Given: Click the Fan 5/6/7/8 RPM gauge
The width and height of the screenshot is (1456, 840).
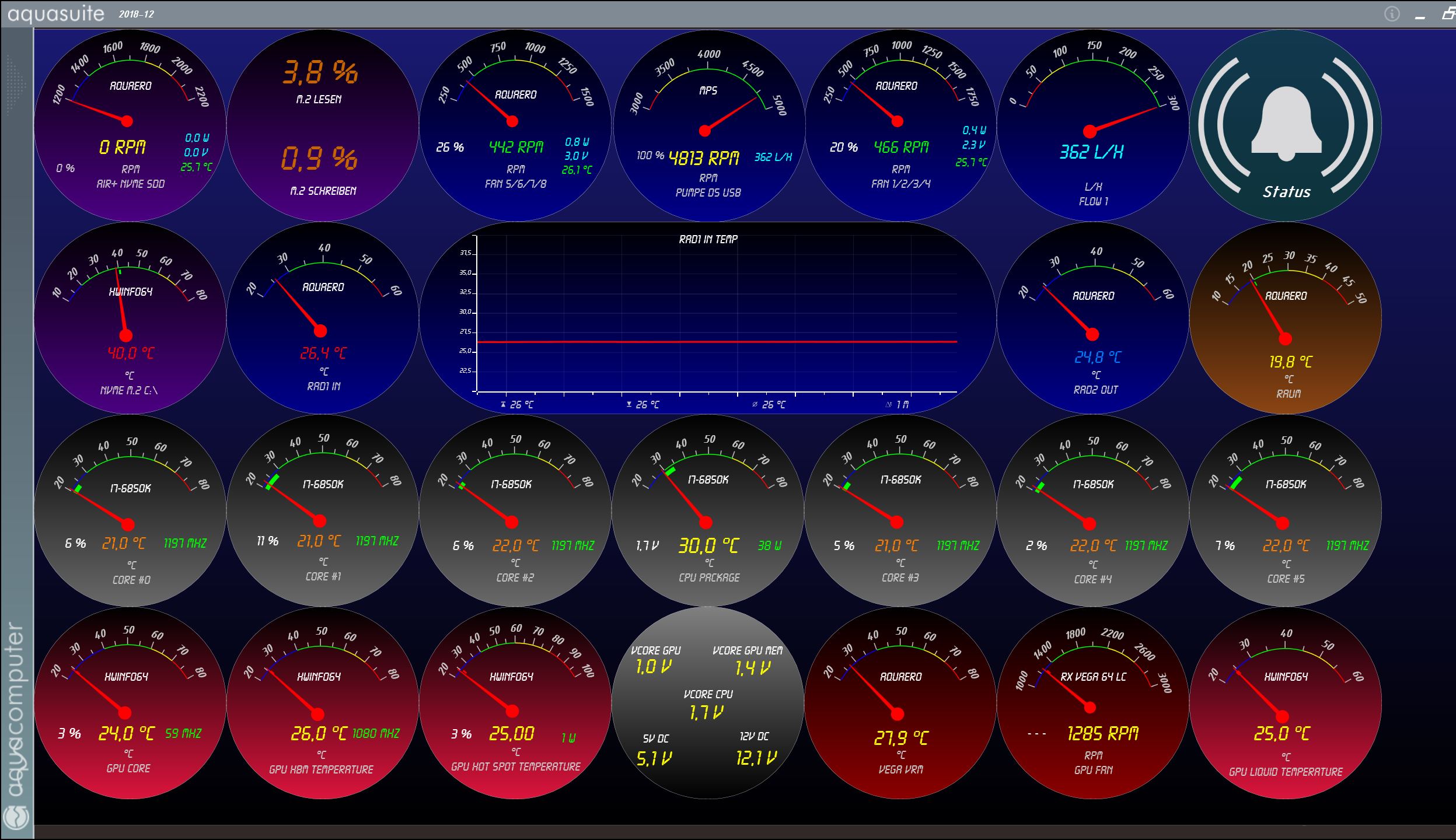Looking at the screenshot, I should click(515, 125).
